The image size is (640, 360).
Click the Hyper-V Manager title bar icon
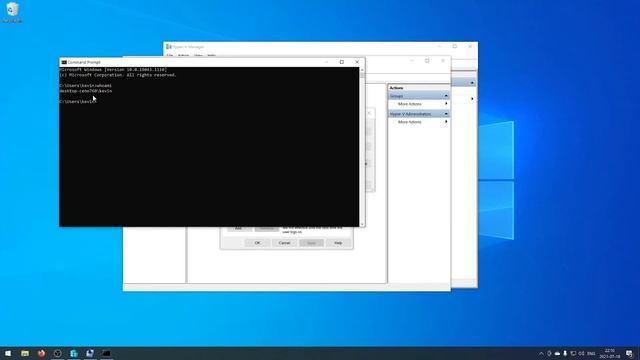pos(169,47)
